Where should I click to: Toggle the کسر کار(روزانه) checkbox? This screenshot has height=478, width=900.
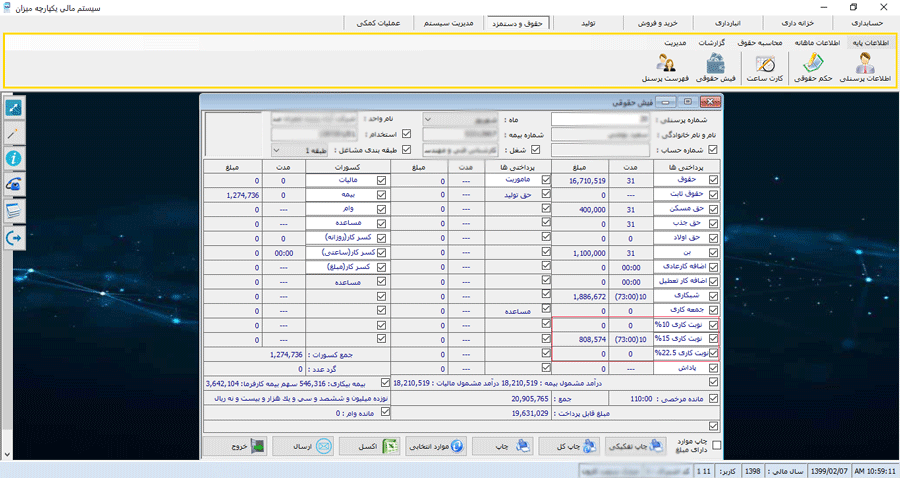point(381,238)
